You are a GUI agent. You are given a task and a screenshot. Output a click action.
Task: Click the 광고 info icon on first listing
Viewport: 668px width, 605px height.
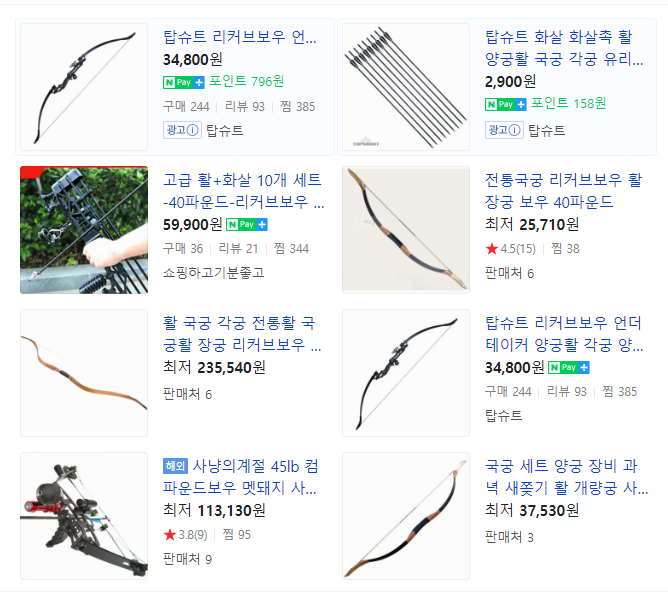[182, 130]
